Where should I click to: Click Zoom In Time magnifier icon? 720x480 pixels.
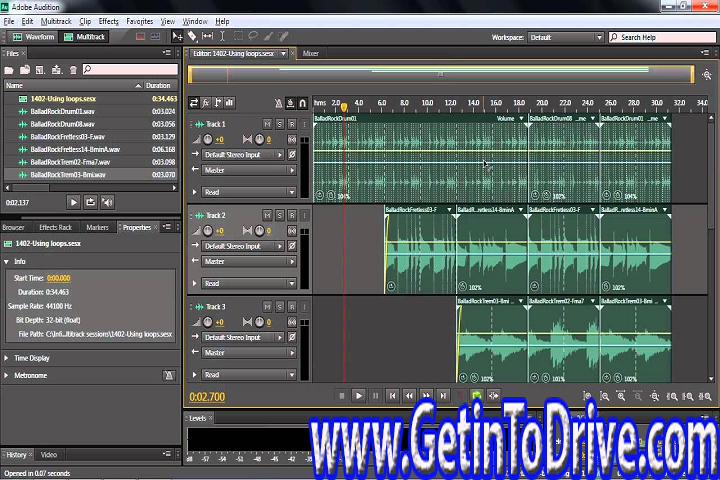(621, 396)
